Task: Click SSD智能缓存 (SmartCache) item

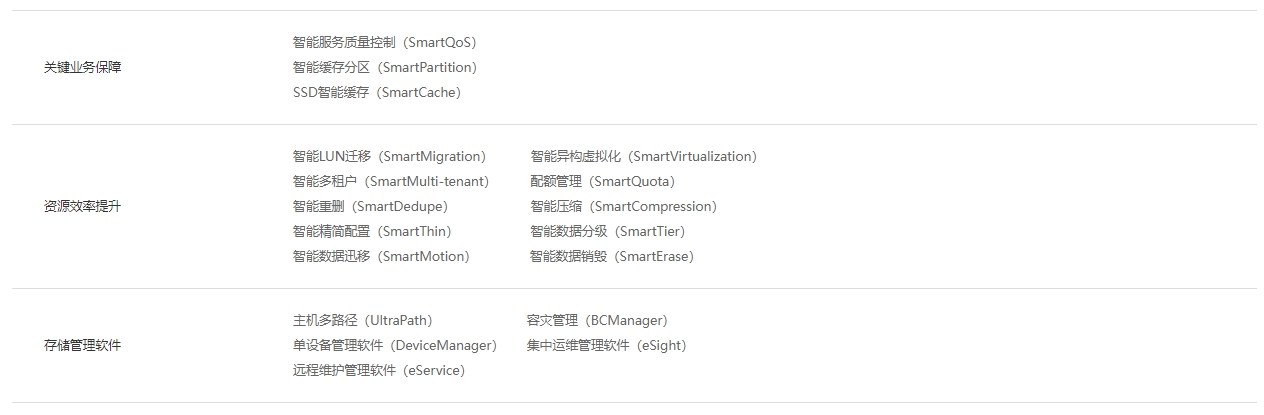Action: (x=377, y=93)
